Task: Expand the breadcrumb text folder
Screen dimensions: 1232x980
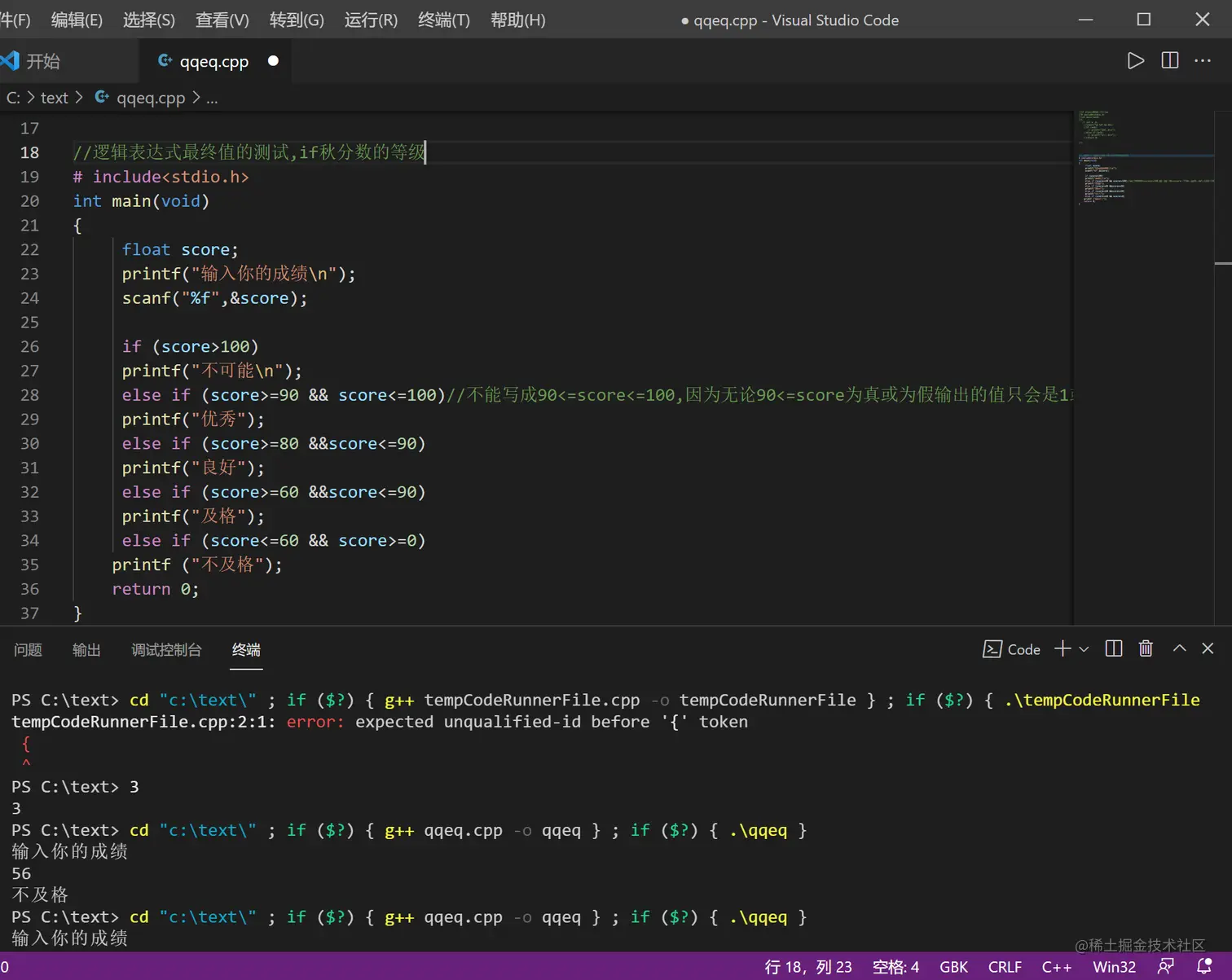Action: pyautogui.click(x=54, y=98)
